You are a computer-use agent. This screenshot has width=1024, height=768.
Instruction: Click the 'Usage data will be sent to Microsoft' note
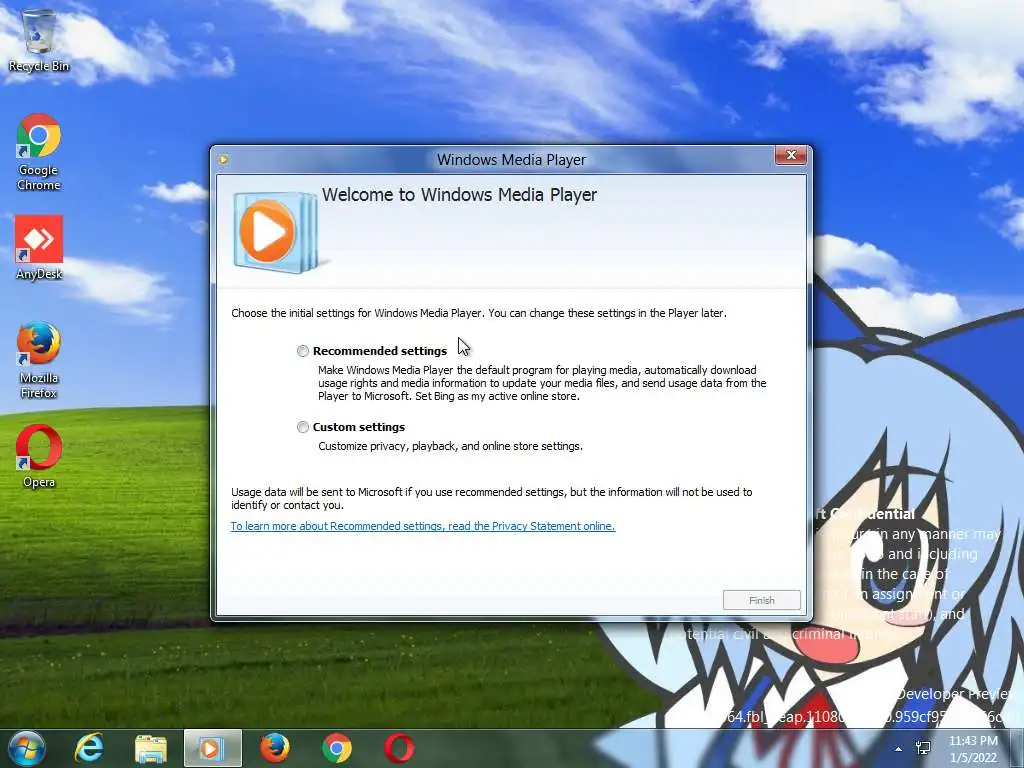(x=492, y=499)
